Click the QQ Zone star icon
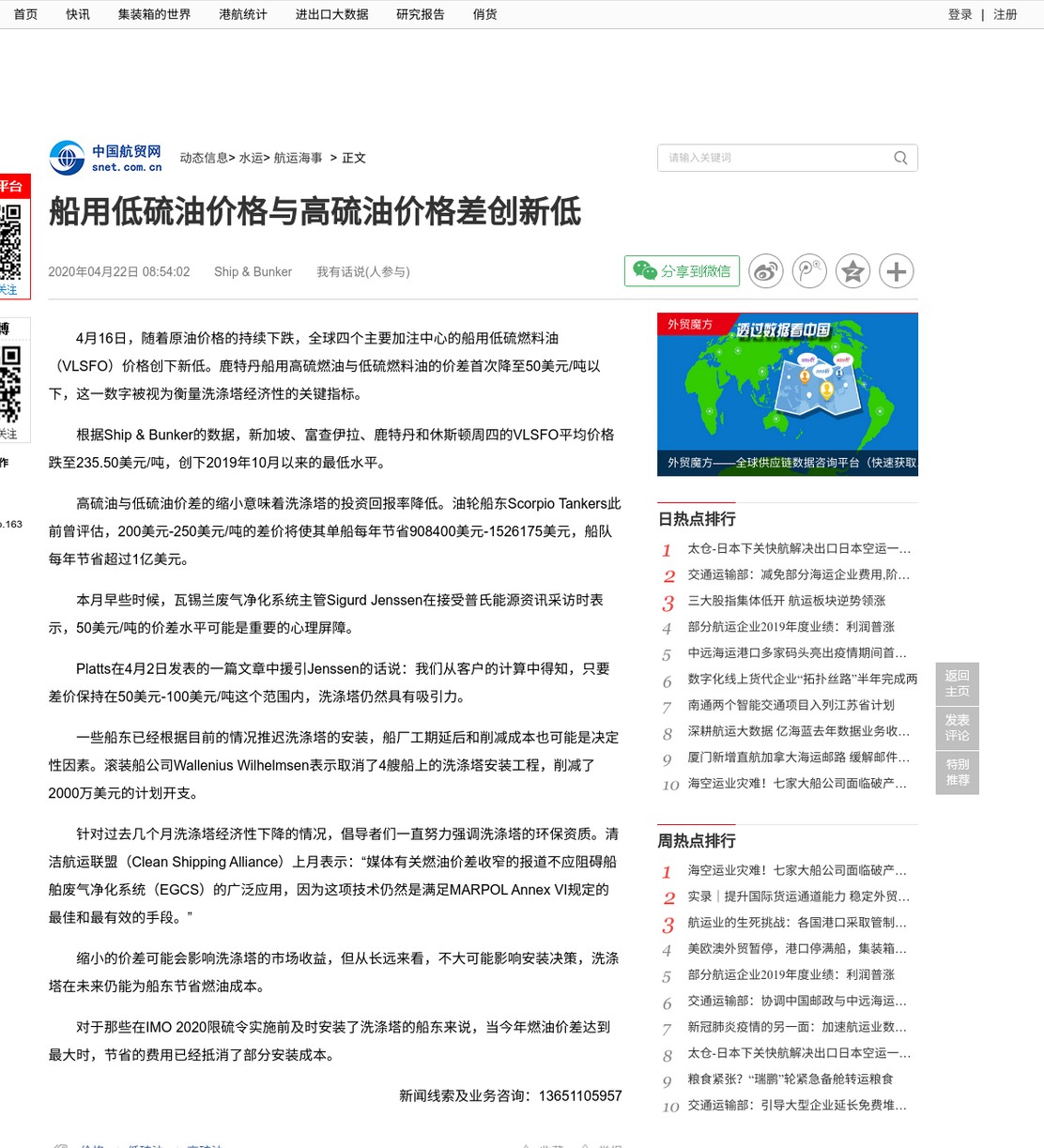Image resolution: width=1044 pixels, height=1148 pixels. click(x=852, y=271)
